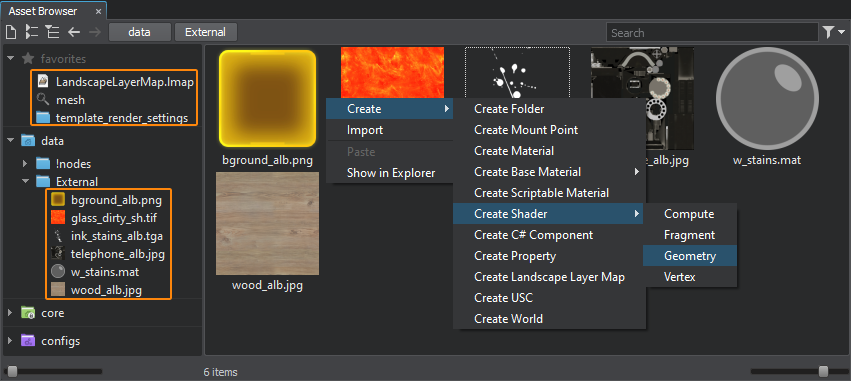Adjust the thumbnail size slider handle
This screenshot has width=851, height=381.
[823, 371]
